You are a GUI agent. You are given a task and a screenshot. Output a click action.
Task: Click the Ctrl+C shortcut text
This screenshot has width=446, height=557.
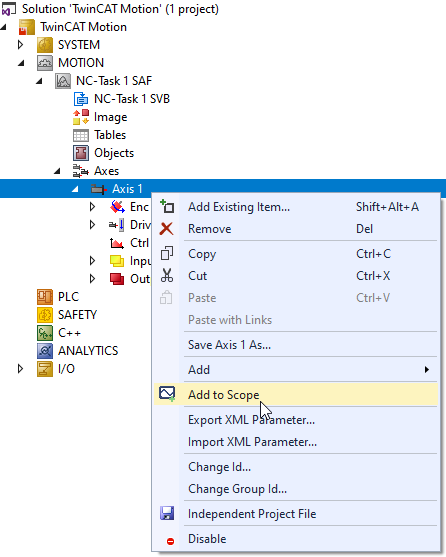click(x=374, y=254)
